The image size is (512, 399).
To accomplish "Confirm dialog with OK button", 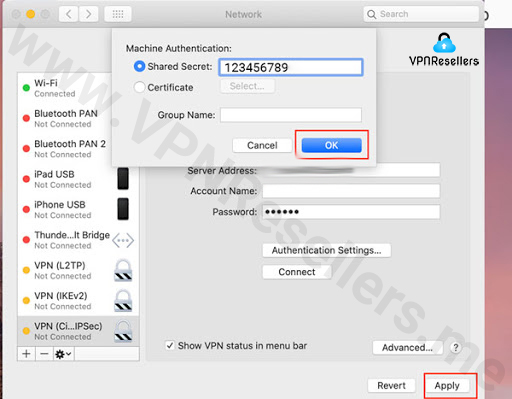I will click(331, 145).
